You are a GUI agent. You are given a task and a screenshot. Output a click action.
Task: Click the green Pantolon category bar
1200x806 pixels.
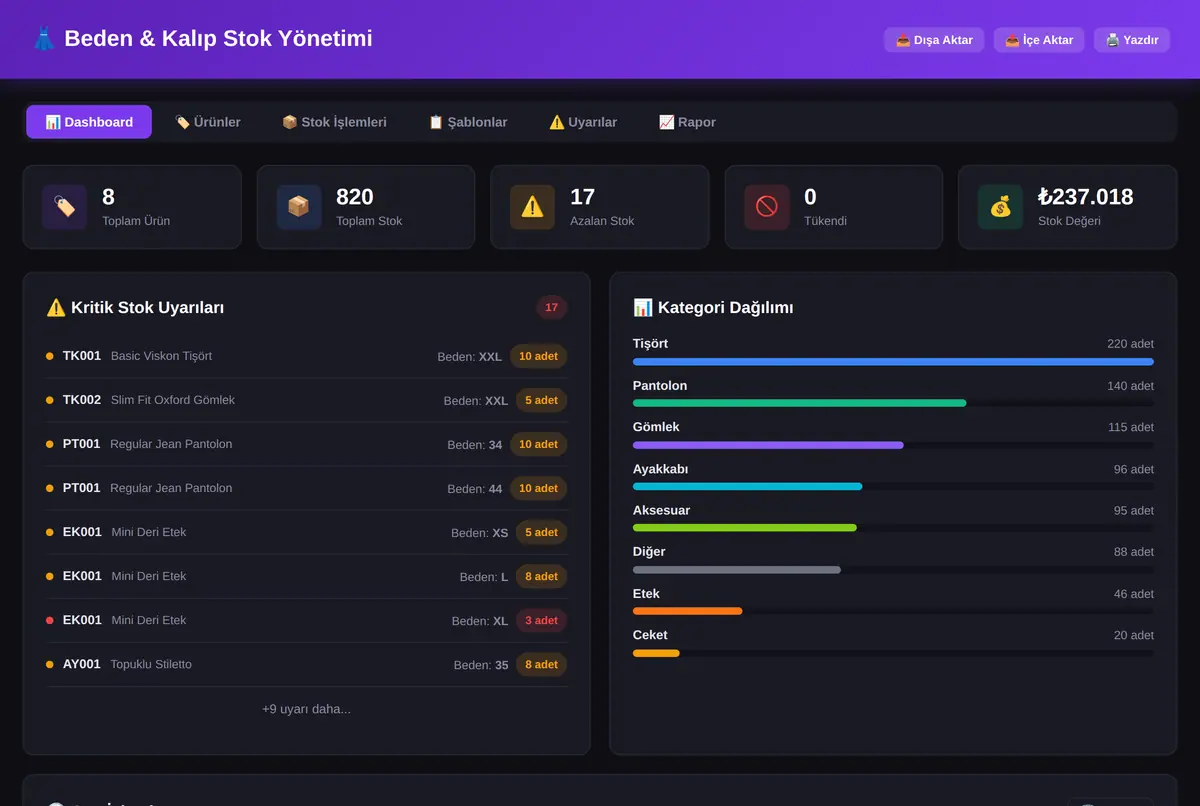[800, 403]
